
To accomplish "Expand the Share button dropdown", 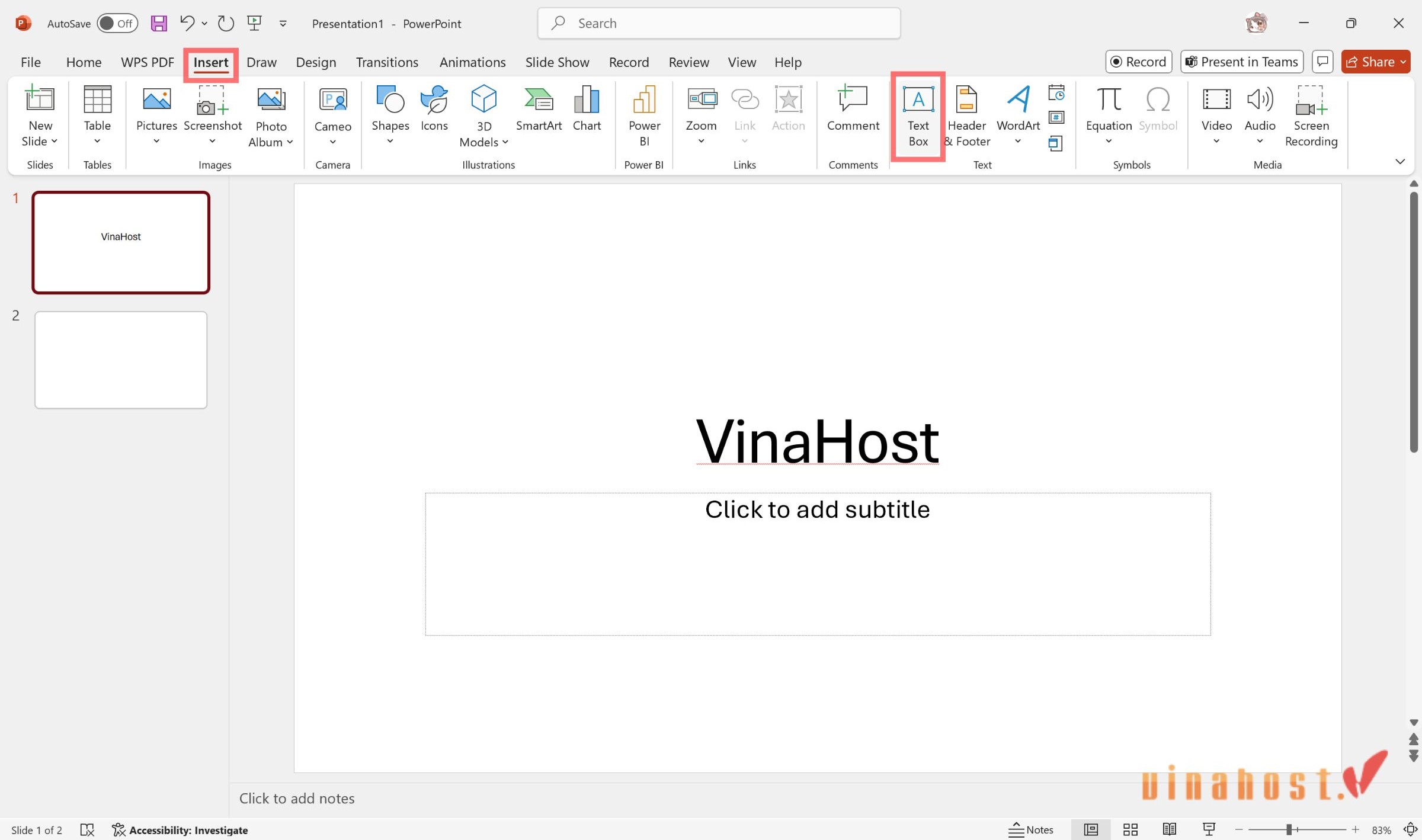I will (x=1403, y=62).
